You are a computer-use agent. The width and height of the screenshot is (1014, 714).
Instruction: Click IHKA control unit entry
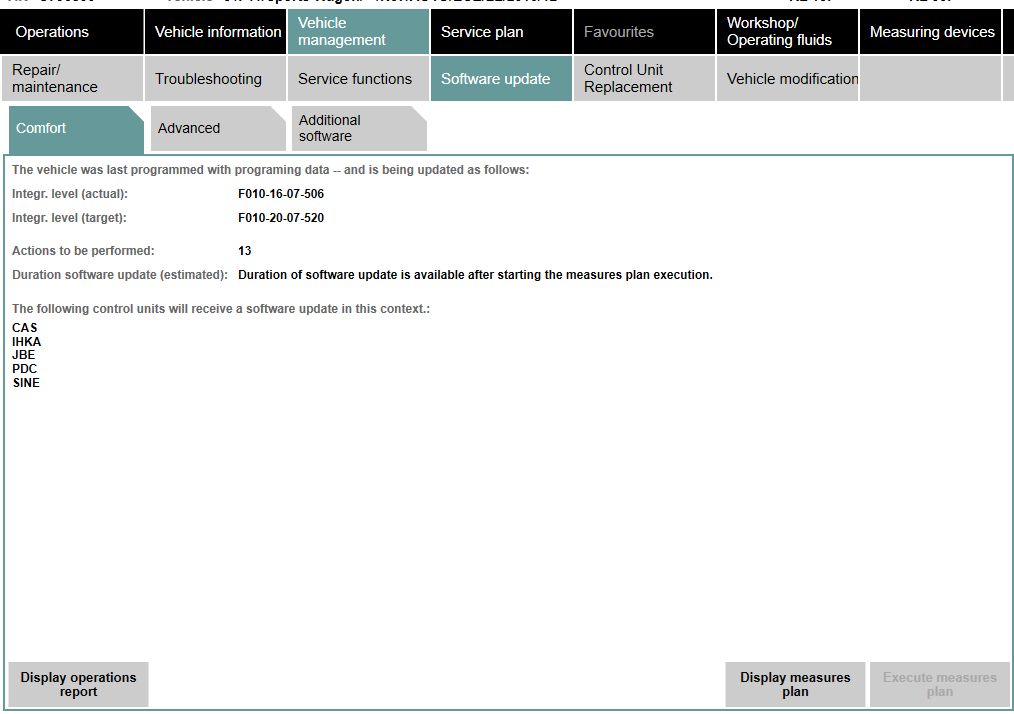27,341
